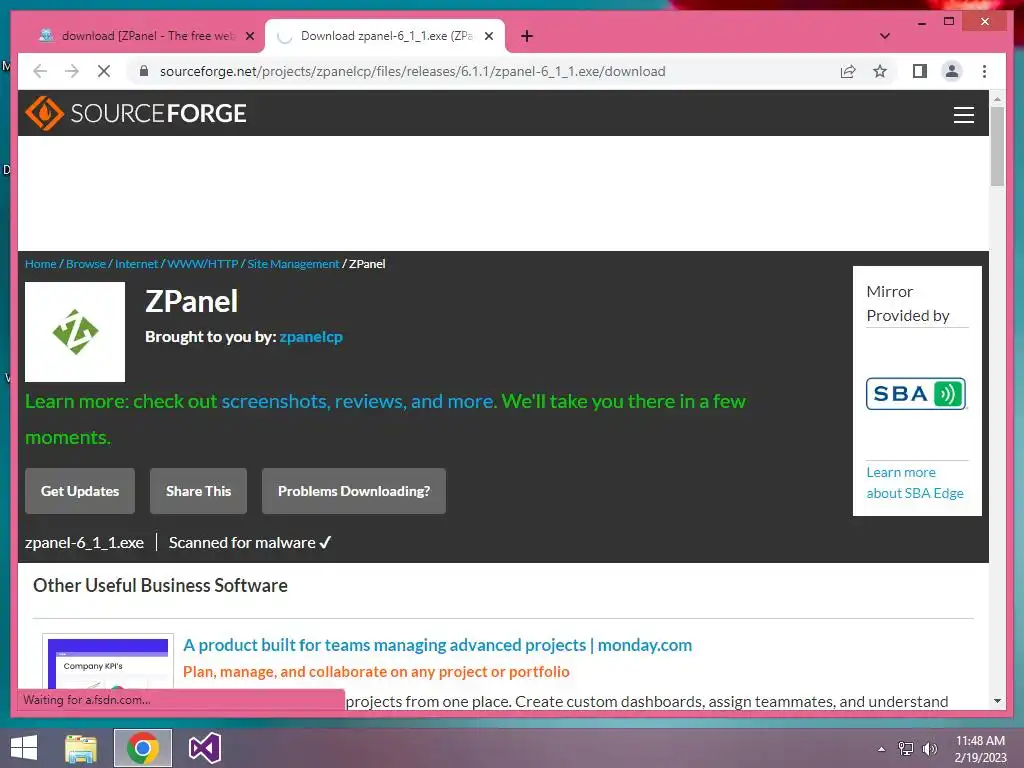
Task: Follow screenshots, reviews, and more link
Action: (358, 401)
